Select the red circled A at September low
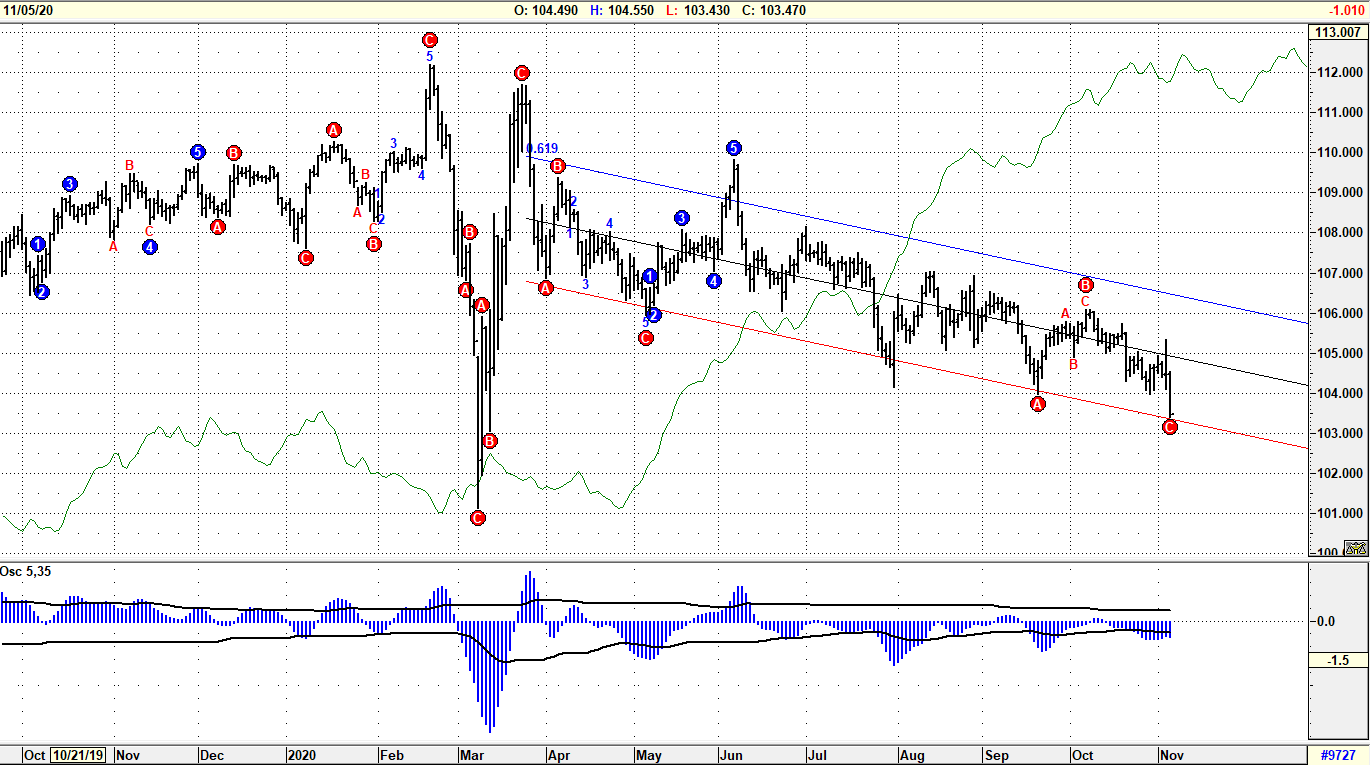Viewport: 1370px width, 765px height. click(1037, 404)
